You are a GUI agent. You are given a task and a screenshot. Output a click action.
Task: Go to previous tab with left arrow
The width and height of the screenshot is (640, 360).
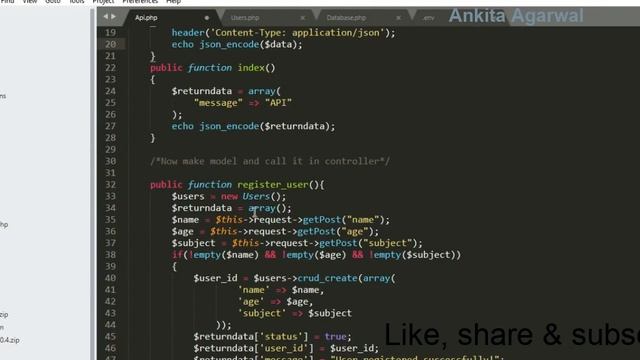106,17
